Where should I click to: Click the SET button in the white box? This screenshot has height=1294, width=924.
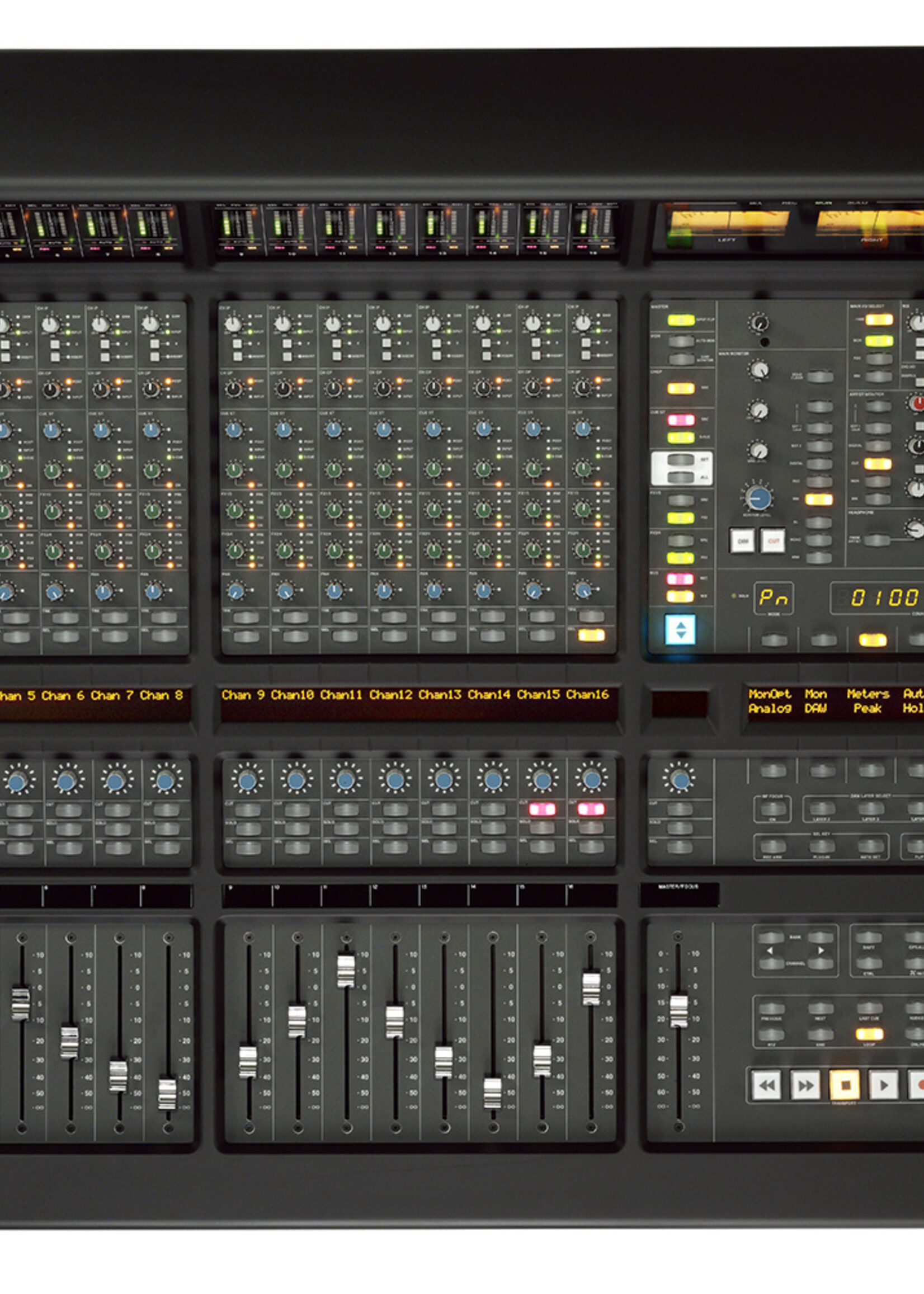click(x=681, y=459)
